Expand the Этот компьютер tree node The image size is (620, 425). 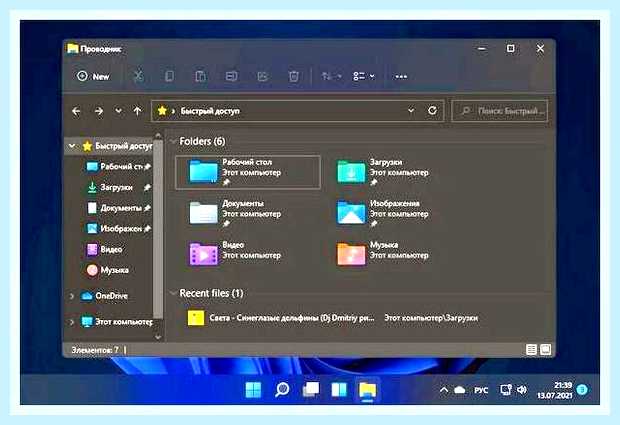(72, 322)
